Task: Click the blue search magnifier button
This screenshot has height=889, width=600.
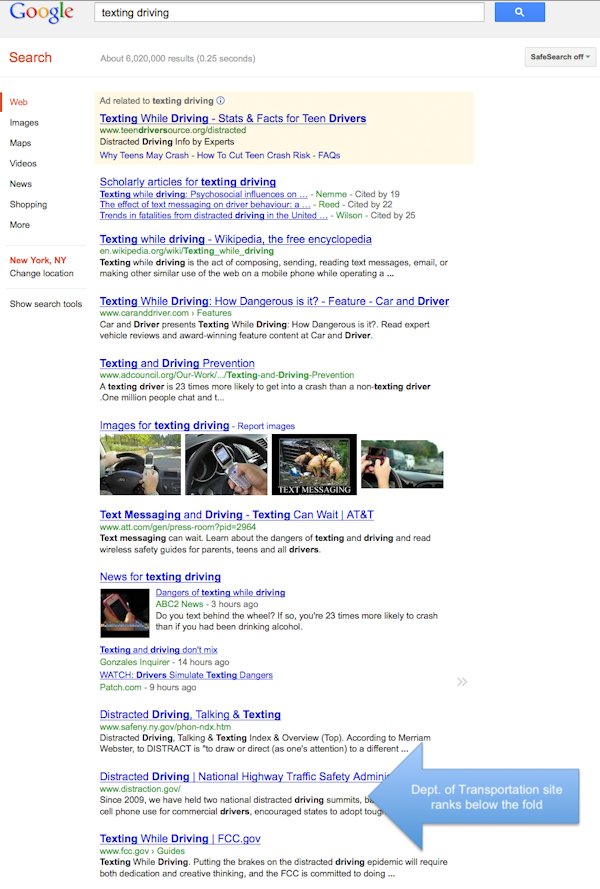Action: click(x=519, y=12)
